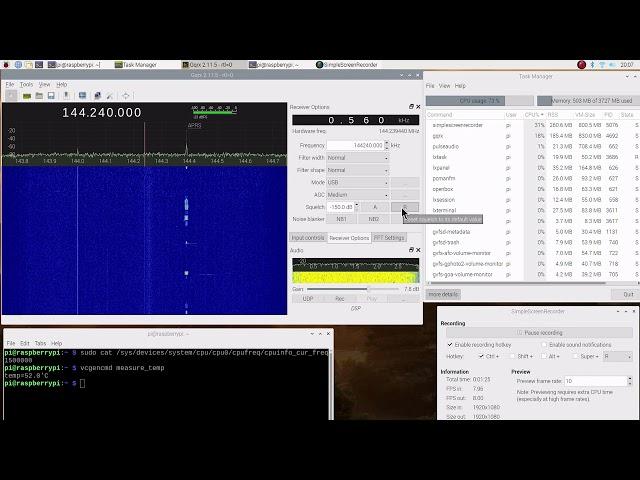
Task: Click the Frequency field stepper arrows
Action: point(387,145)
